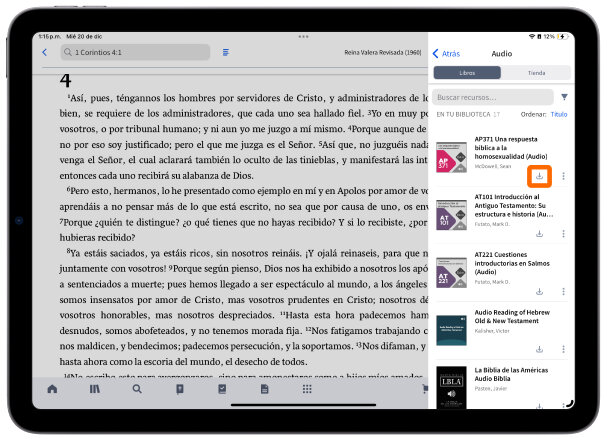The height and width of the screenshot is (442, 607).
Task: Select 'La Biblia de las Américas Audio Biblia'
Action: tap(511, 374)
